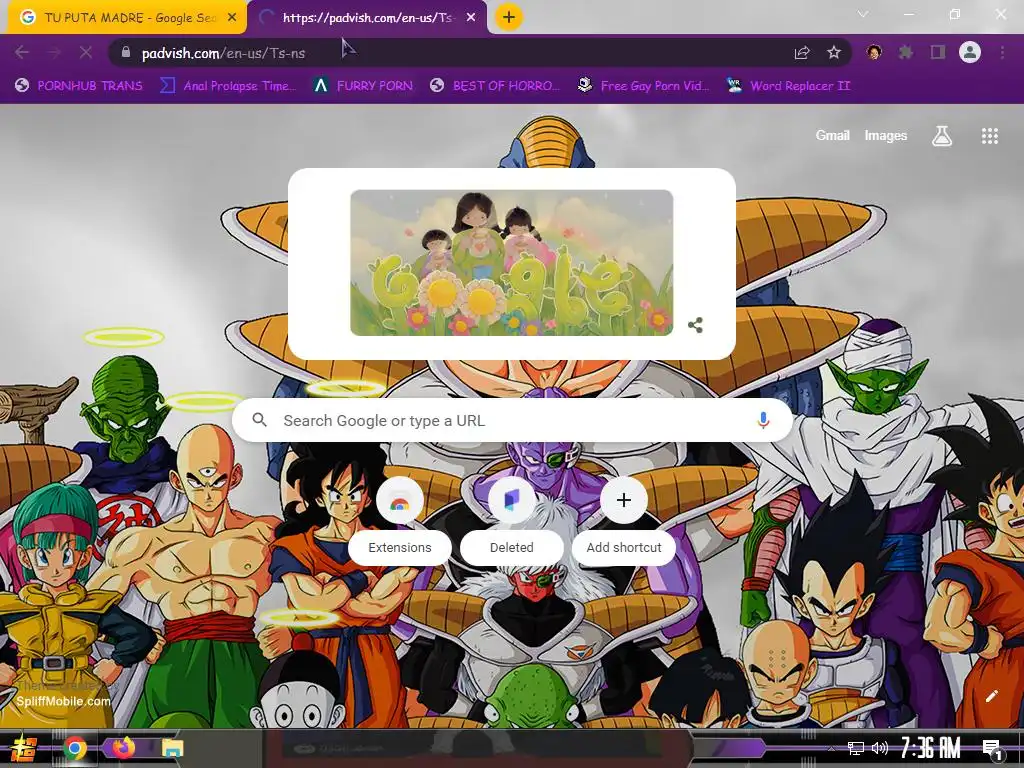Image resolution: width=1024 pixels, height=768 pixels.
Task: Open the Word Replacer II bookmark
Action: (789, 86)
